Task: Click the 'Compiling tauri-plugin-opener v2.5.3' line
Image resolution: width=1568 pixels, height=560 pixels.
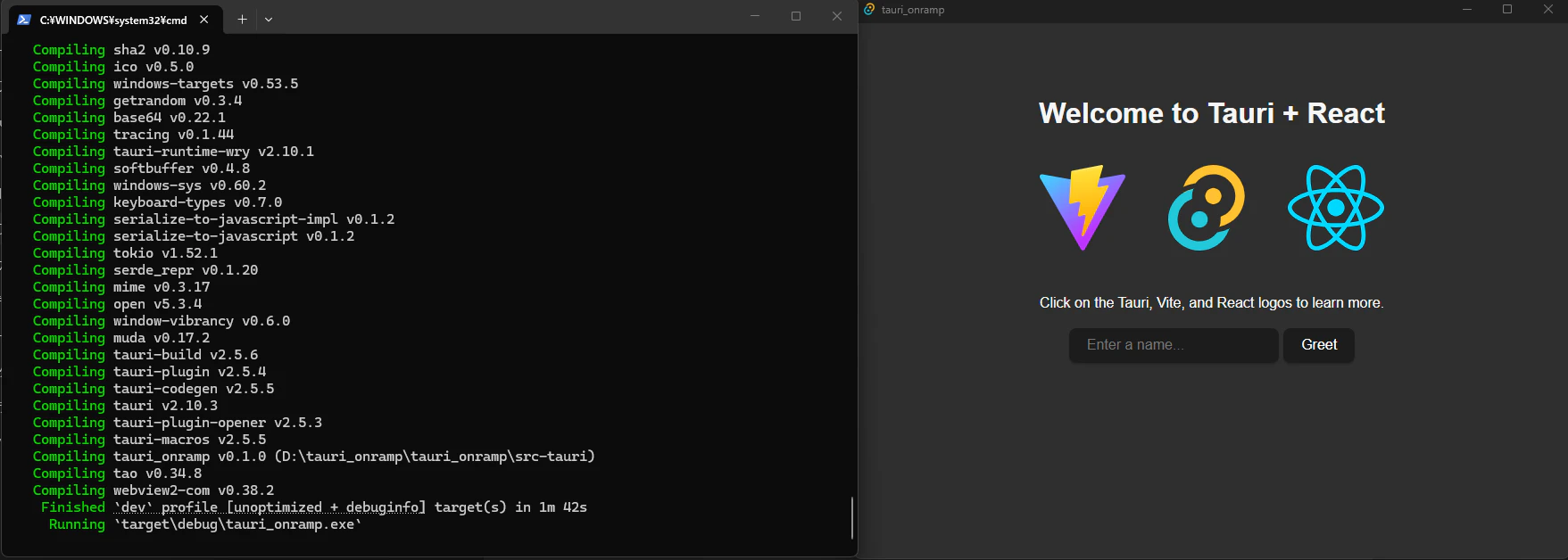Action: click(x=178, y=423)
